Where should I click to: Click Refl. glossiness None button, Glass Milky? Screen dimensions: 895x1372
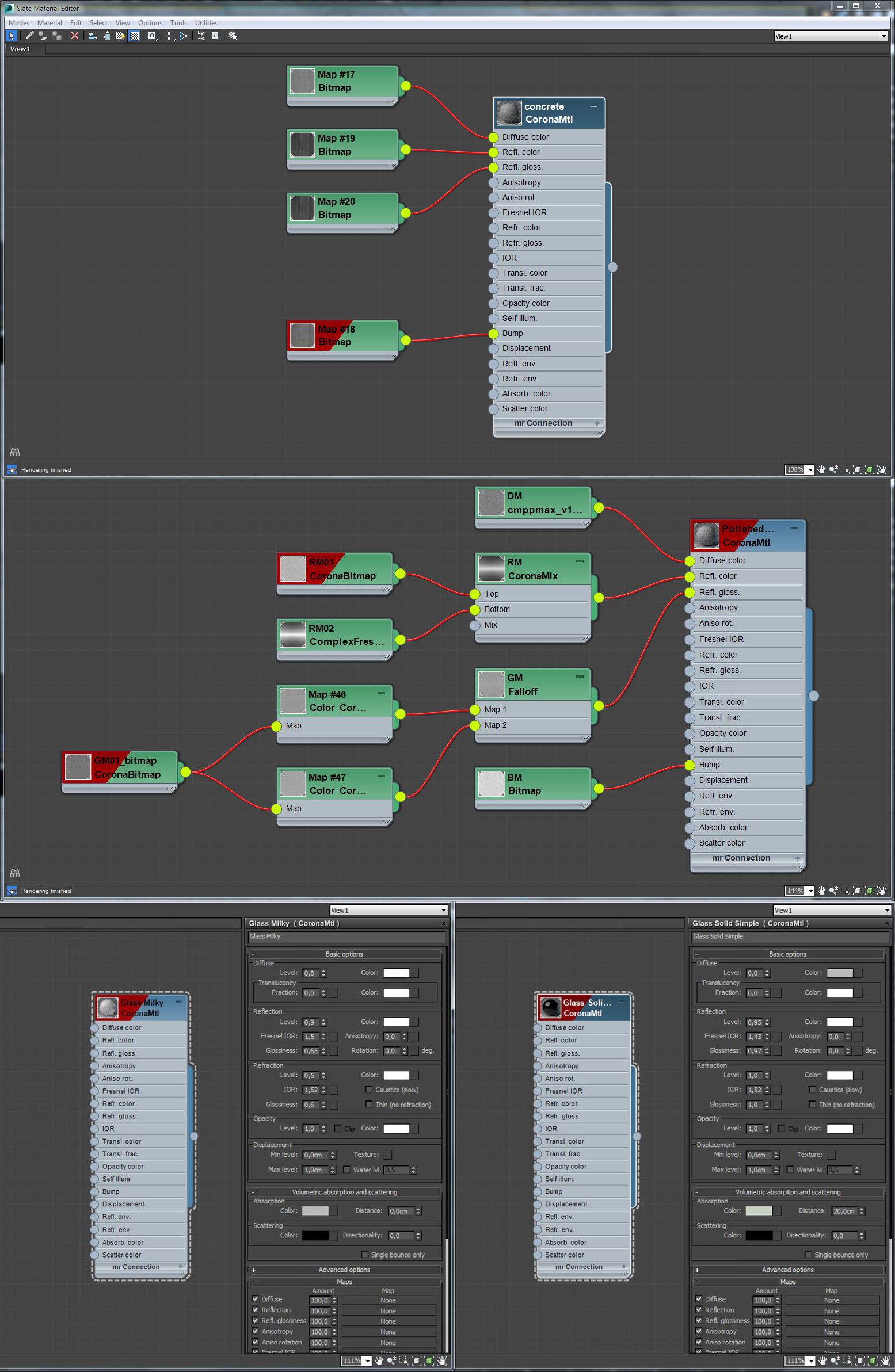click(388, 1321)
